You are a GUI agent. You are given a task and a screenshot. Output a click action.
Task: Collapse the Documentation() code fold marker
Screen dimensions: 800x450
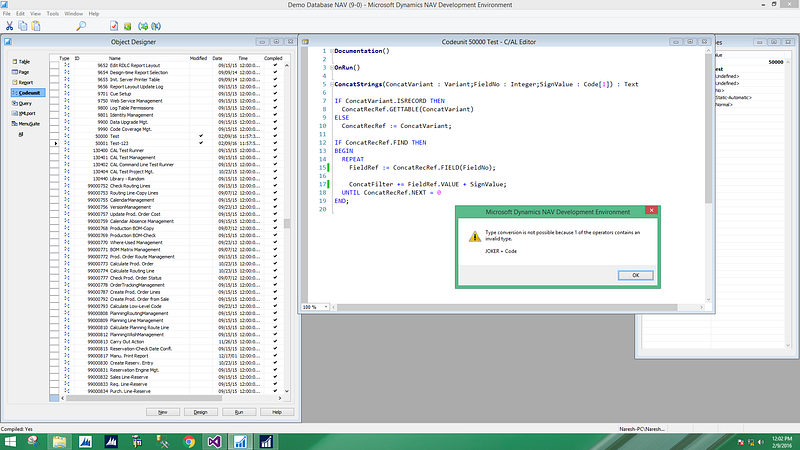click(x=332, y=51)
